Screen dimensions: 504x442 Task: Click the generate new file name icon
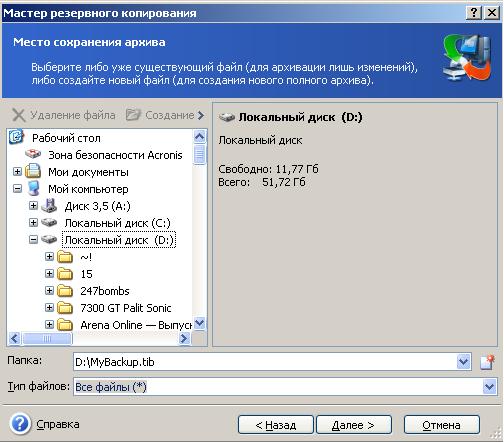(487, 362)
